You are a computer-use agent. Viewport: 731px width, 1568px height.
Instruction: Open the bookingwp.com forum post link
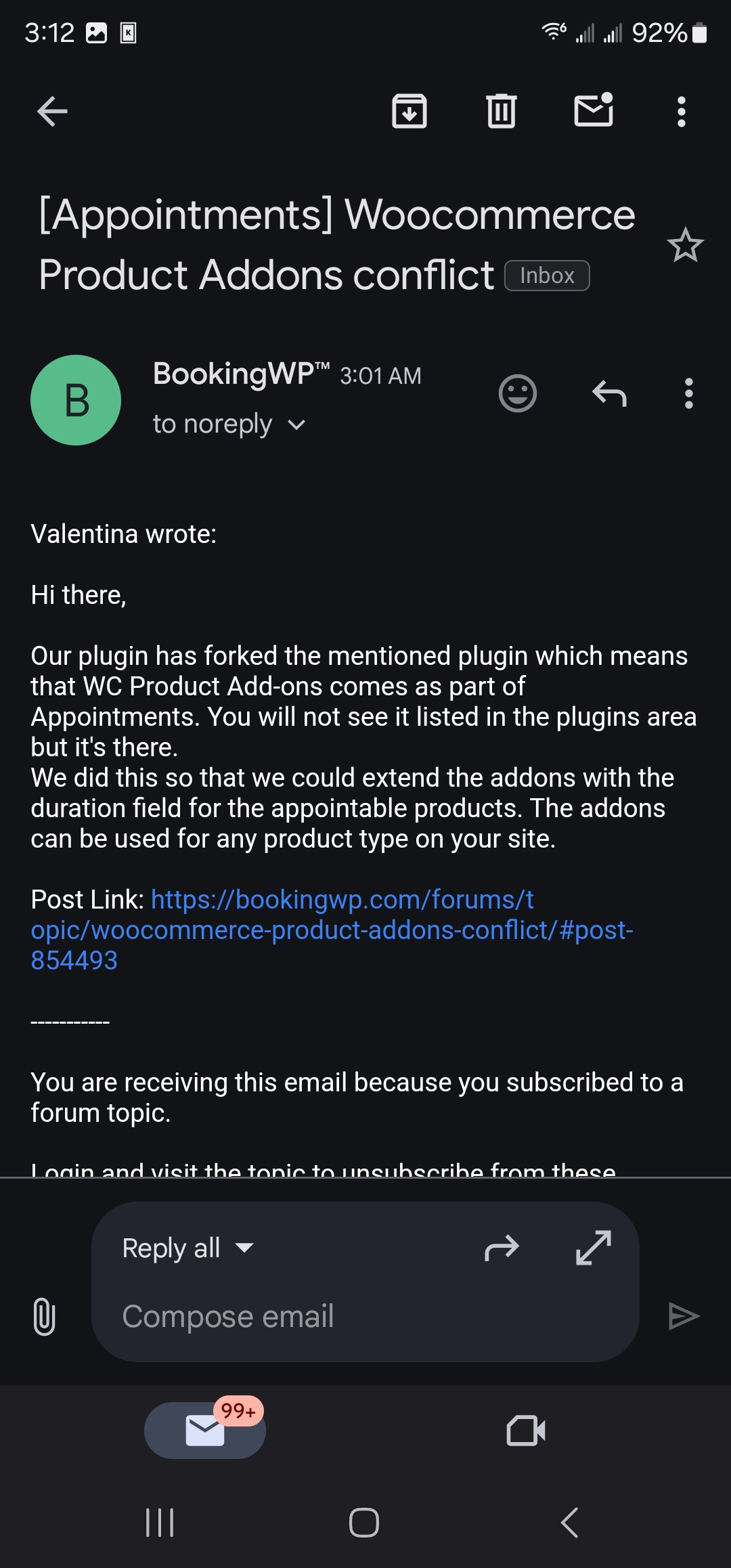[x=332, y=930]
